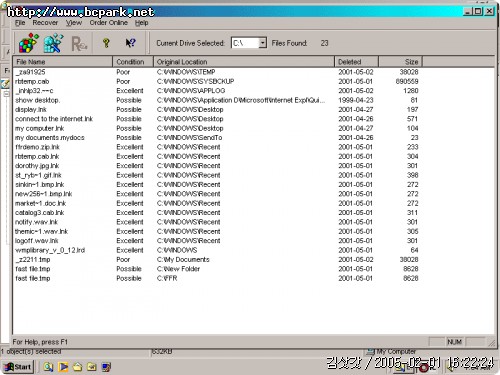The height and width of the screenshot is (375, 500).
Task: Open the Order Online menu
Action: tap(108, 23)
